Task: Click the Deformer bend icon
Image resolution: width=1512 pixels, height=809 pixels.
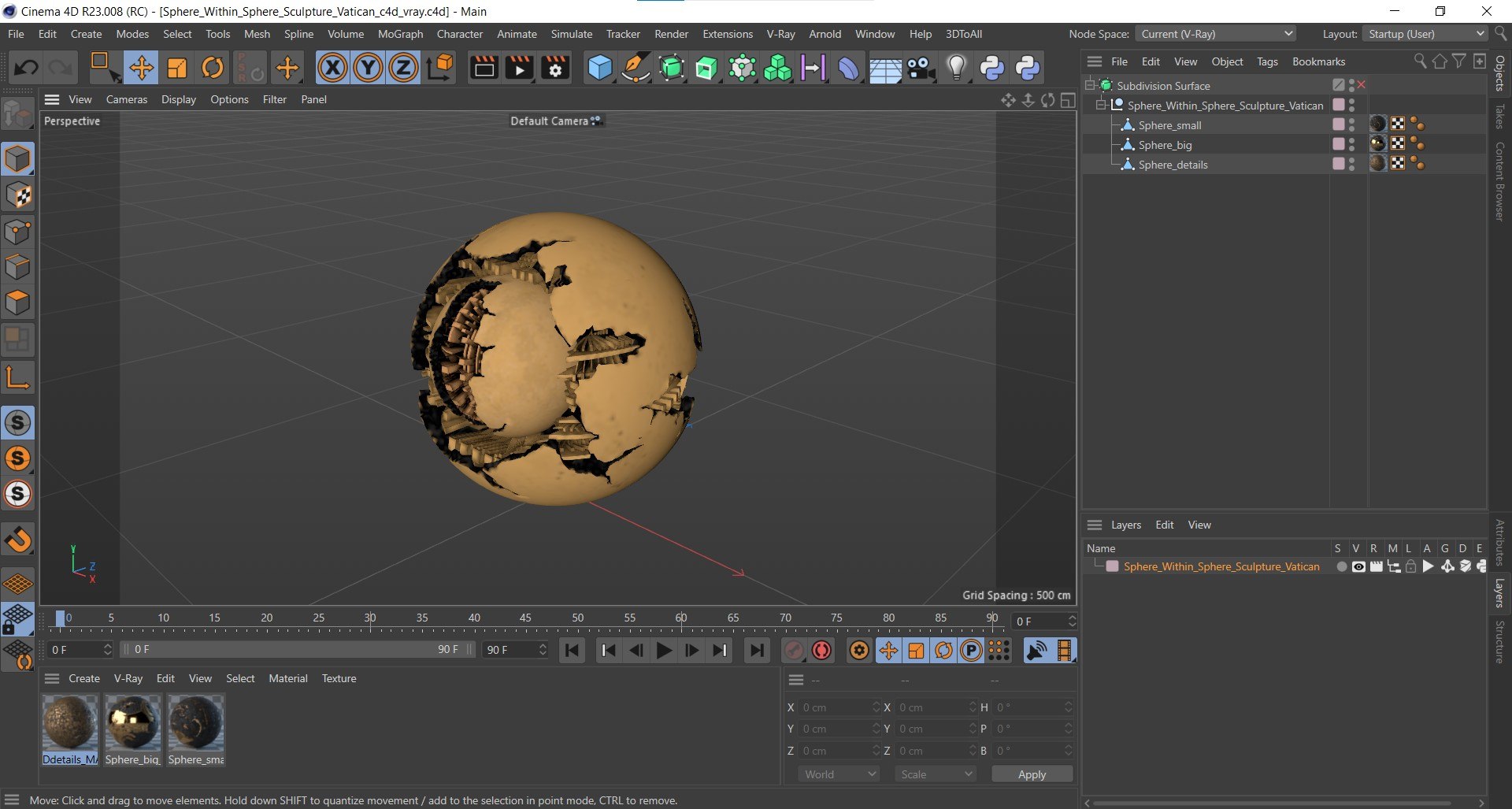Action: click(848, 68)
